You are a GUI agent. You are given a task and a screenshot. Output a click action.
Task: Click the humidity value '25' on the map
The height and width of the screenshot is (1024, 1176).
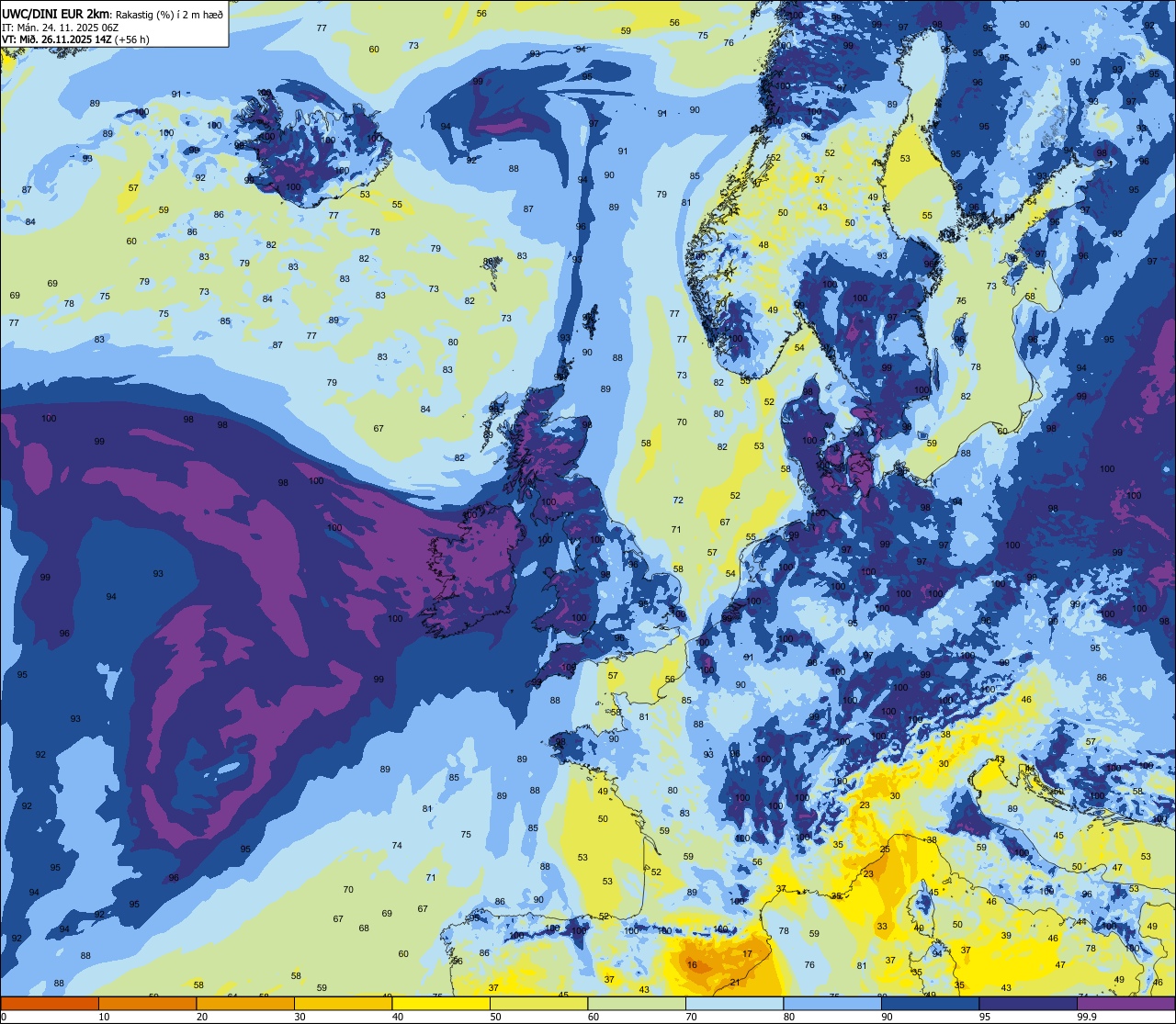[885, 850]
